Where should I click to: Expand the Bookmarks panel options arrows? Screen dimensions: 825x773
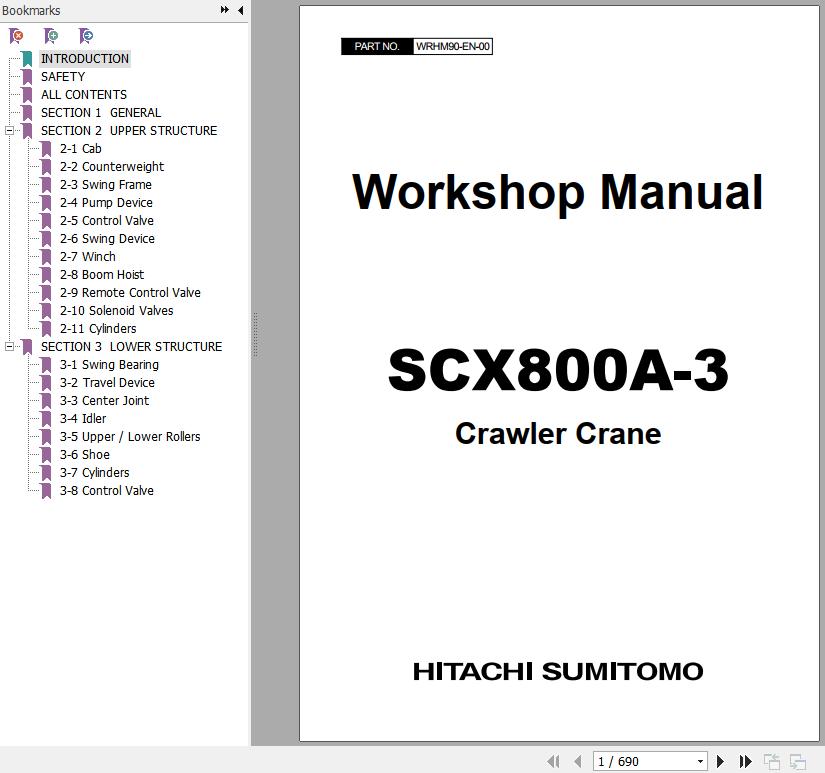coord(225,9)
